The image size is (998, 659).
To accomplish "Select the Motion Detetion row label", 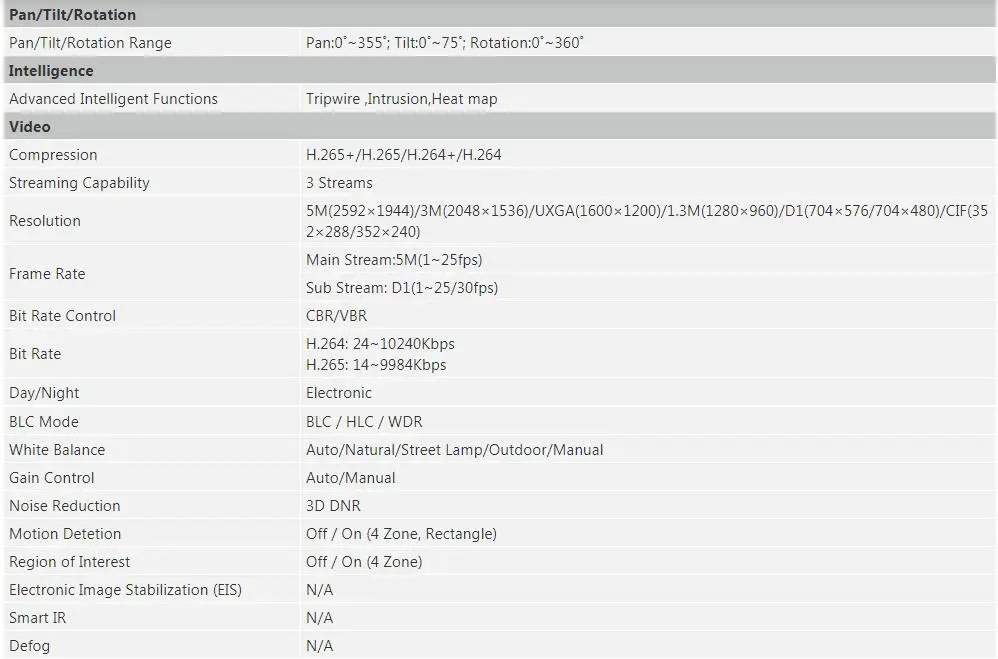I will click(x=65, y=534).
